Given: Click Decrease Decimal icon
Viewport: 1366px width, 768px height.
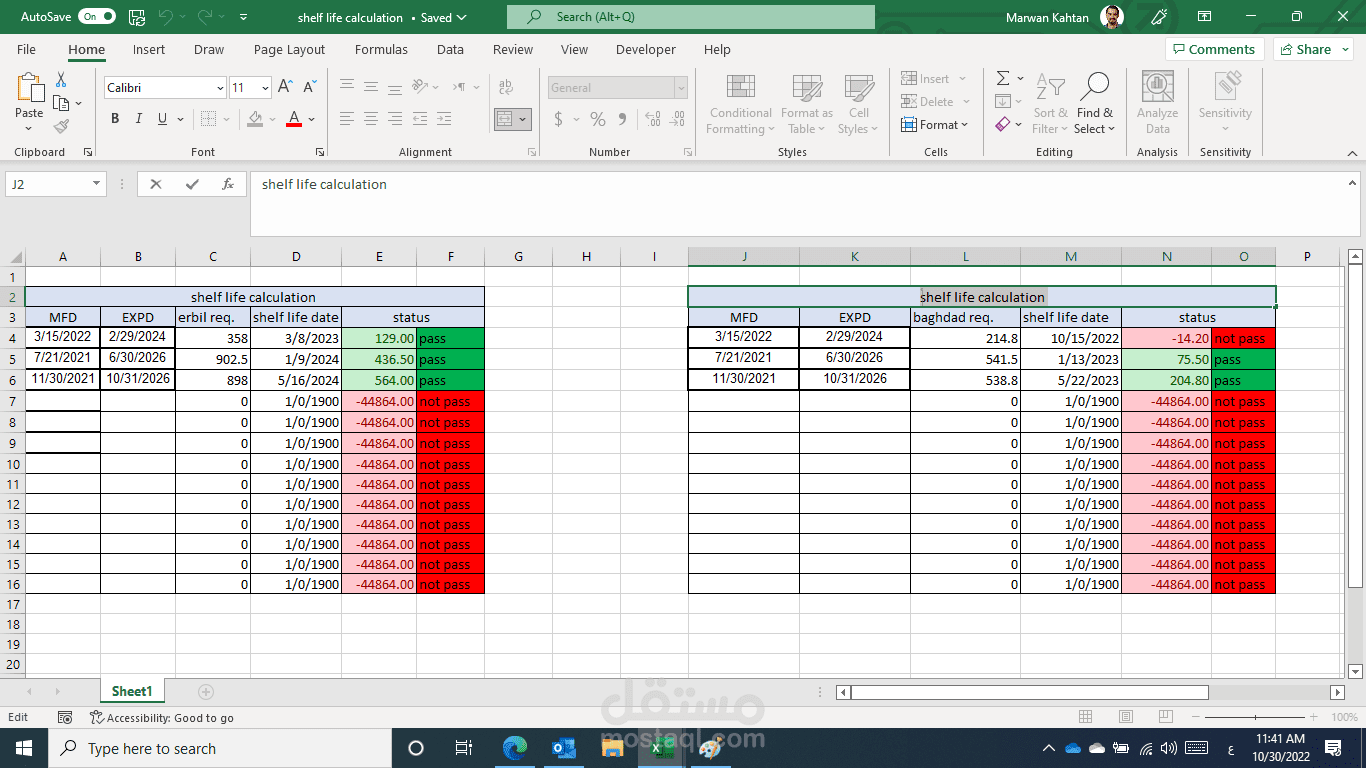Looking at the screenshot, I should (679, 119).
